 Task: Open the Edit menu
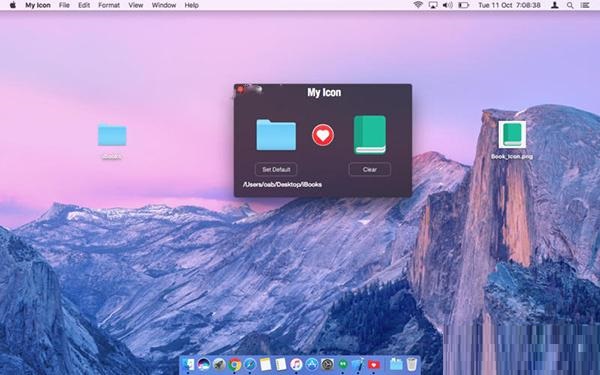[84, 5]
